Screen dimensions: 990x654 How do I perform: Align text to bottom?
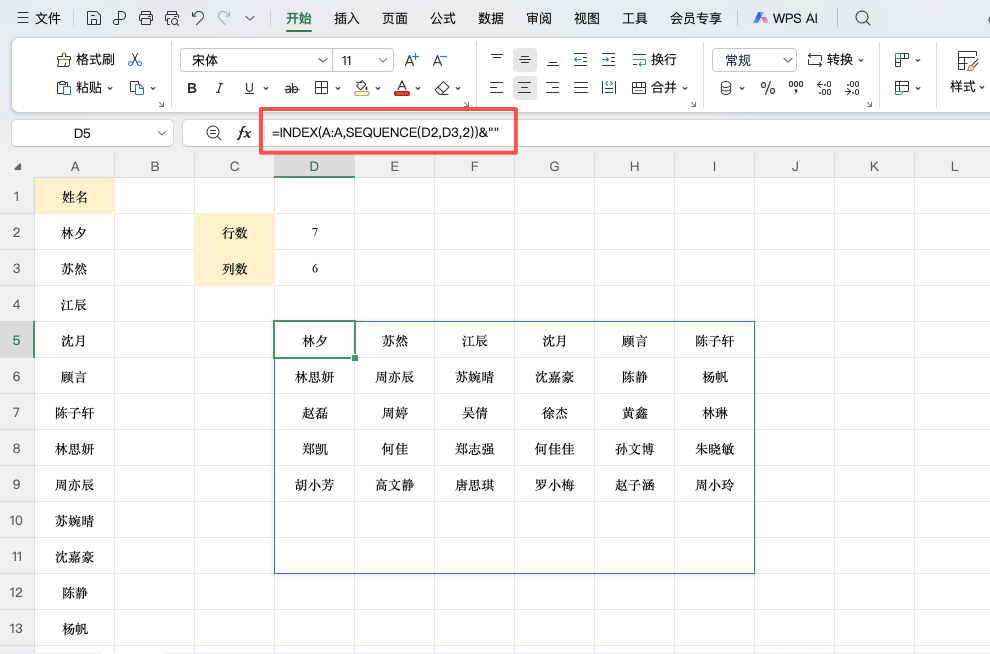point(552,60)
